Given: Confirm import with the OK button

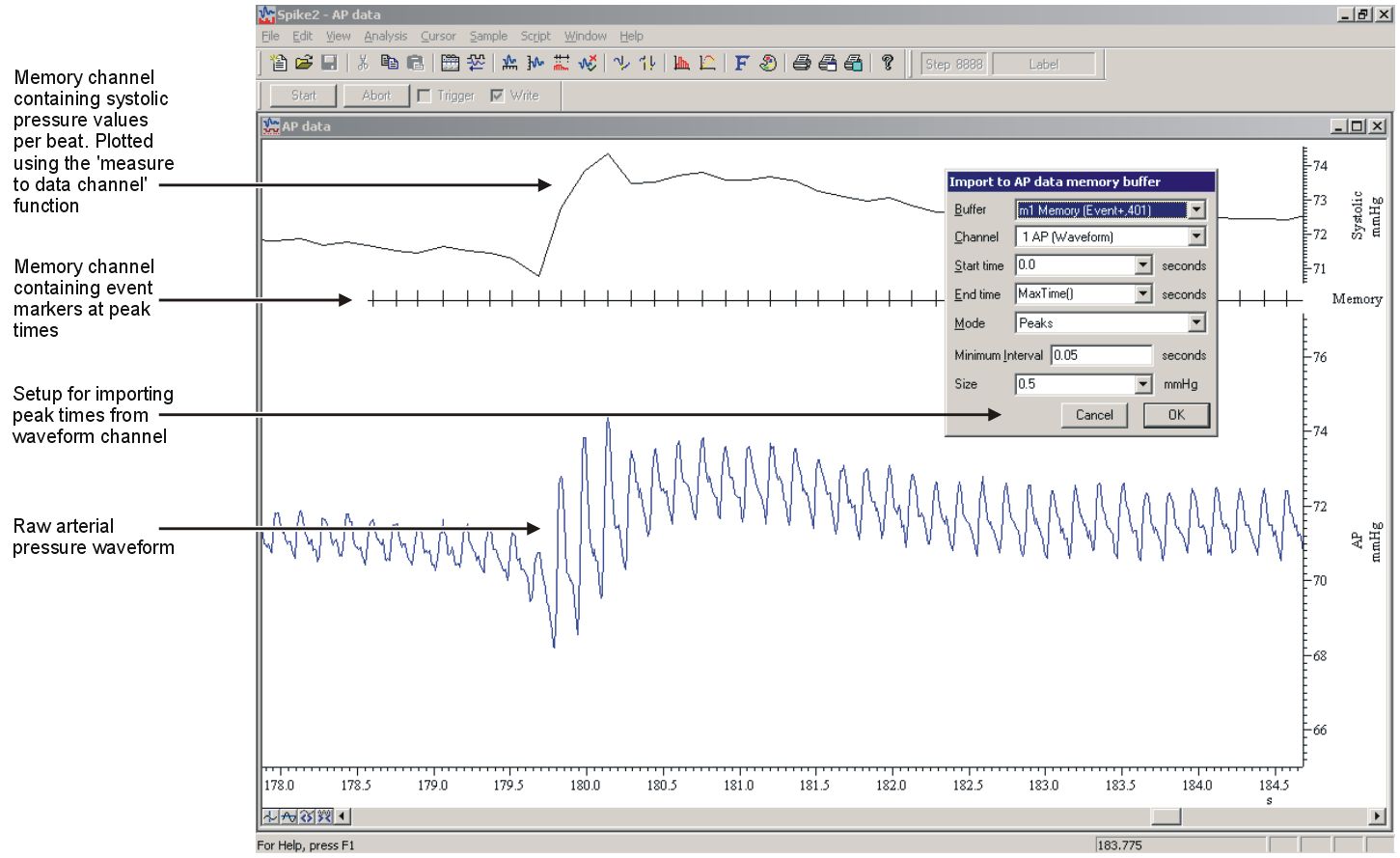Looking at the screenshot, I should (1176, 415).
